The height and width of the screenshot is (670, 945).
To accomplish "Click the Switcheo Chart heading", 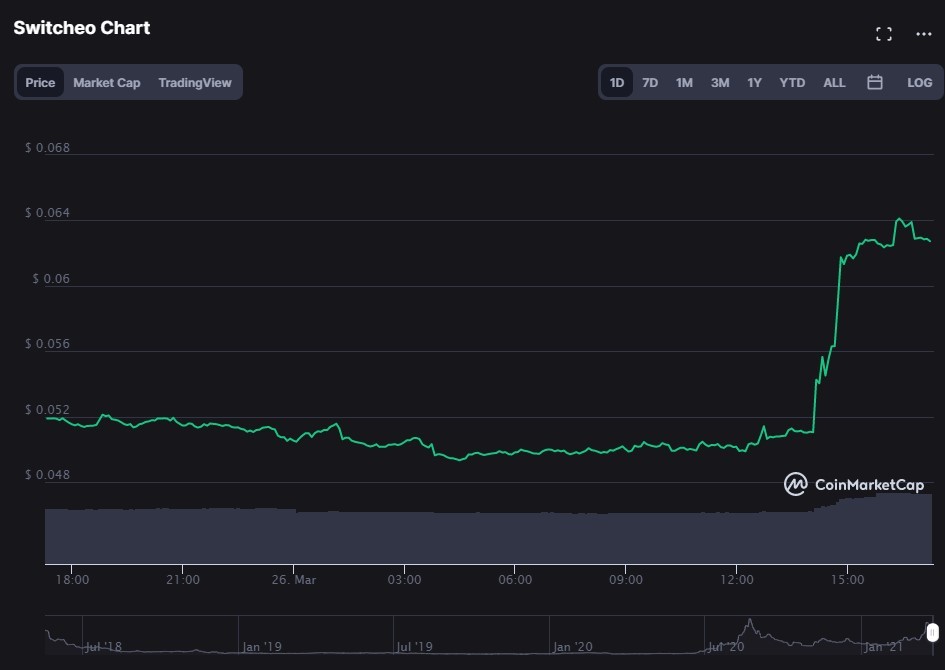I will click(81, 28).
